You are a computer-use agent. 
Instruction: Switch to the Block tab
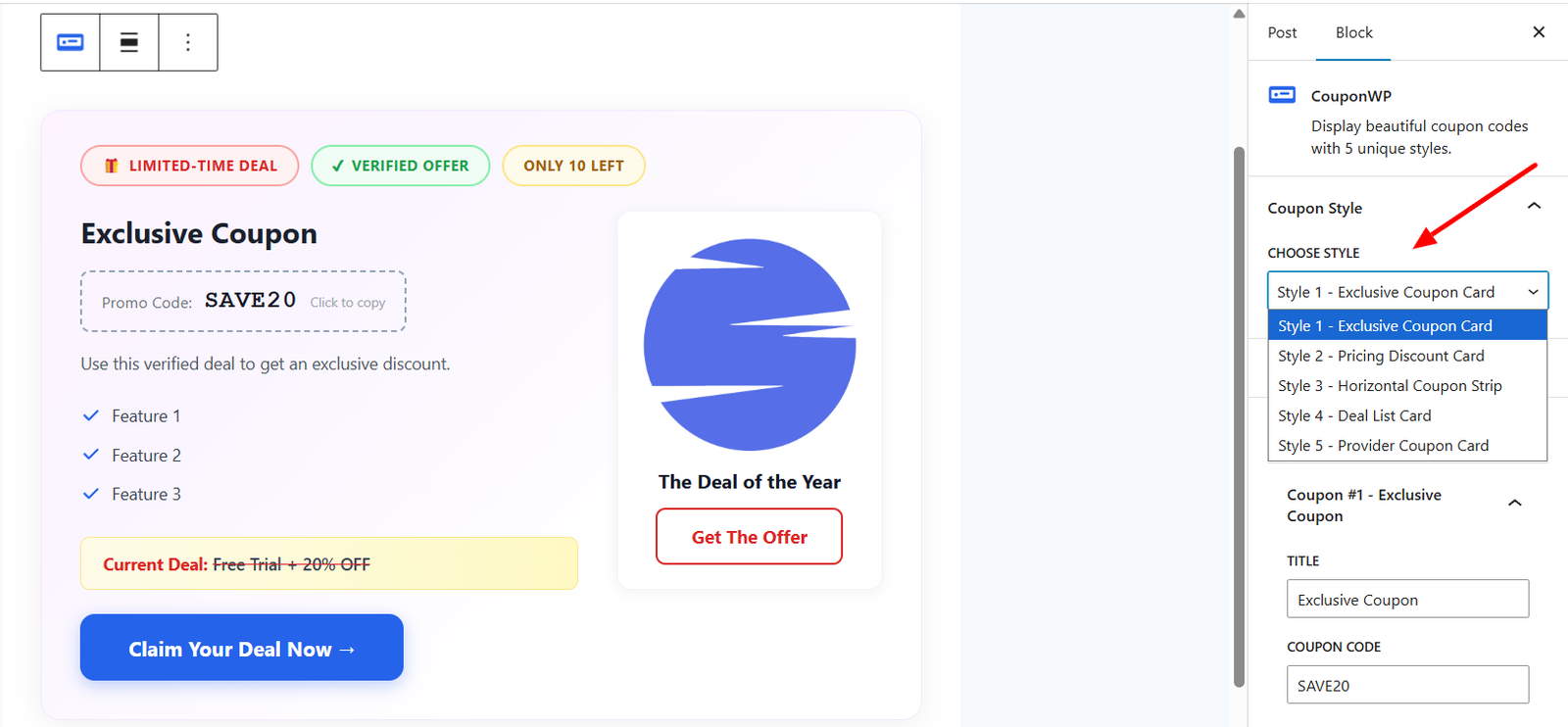1353,32
